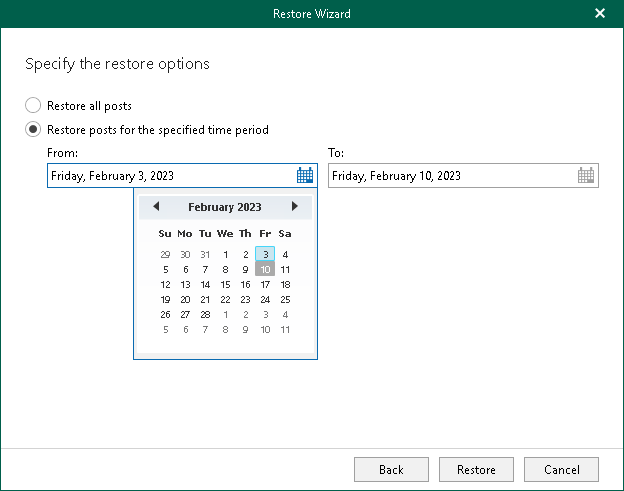The image size is (624, 491).
Task: Select Restore posts for specified time period
Action: [x=33, y=130]
